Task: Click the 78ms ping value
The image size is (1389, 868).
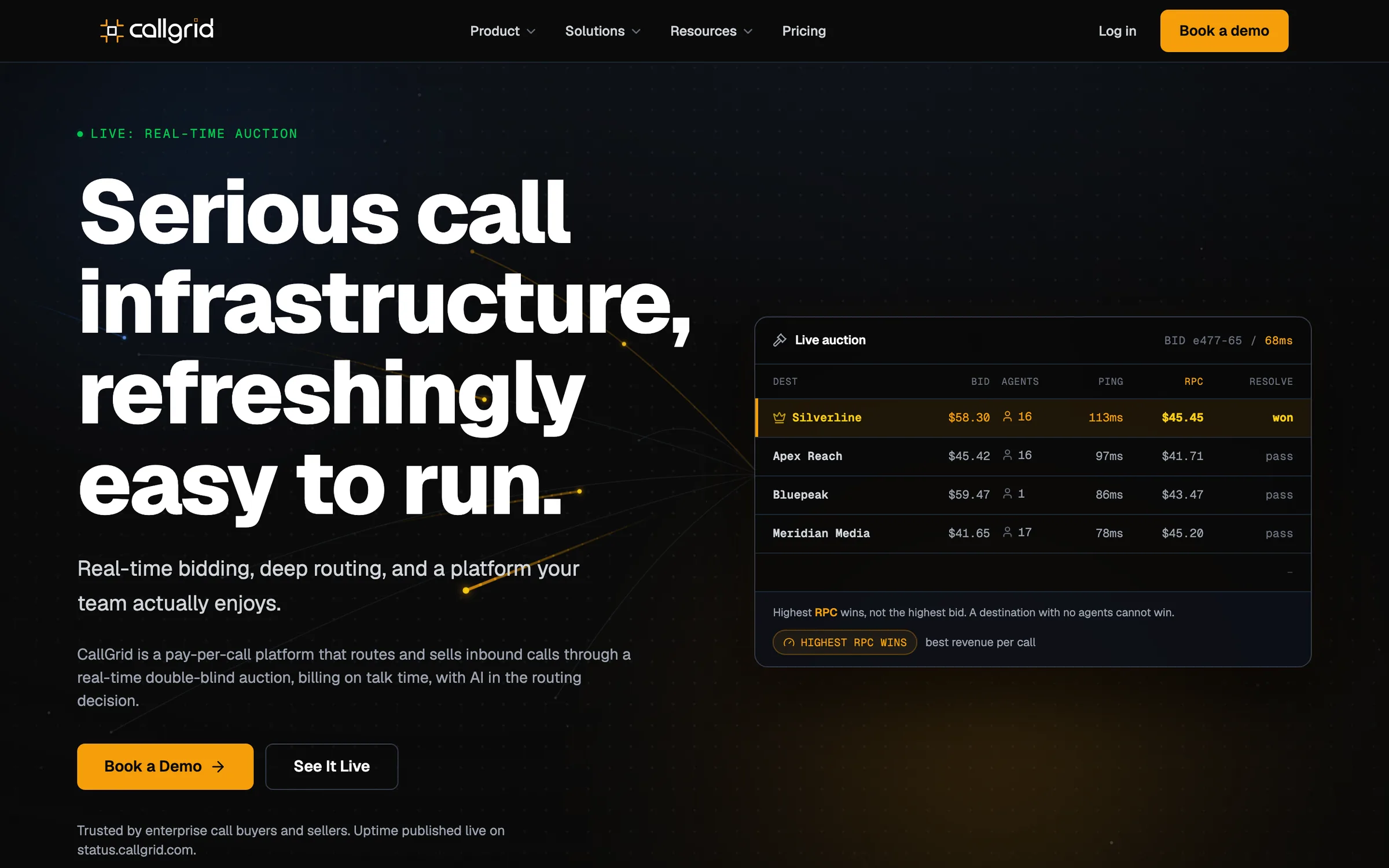Action: (1109, 533)
